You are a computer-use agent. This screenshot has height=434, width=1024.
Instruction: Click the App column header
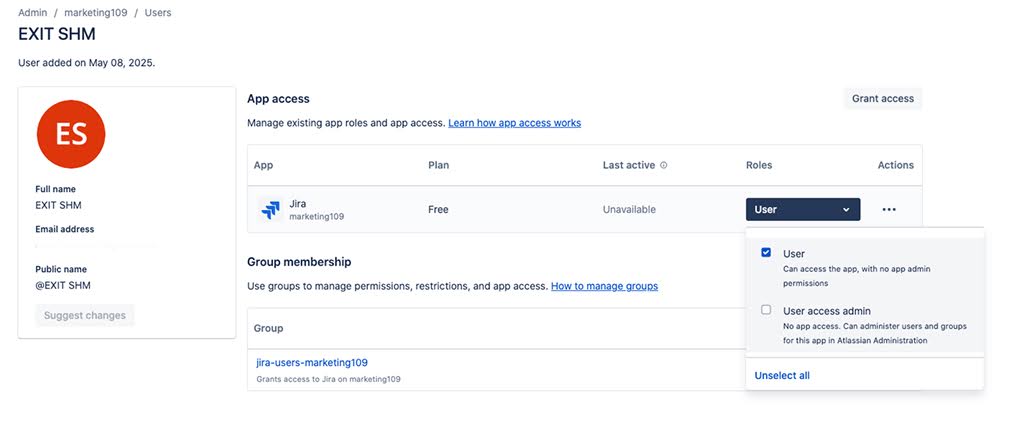point(263,165)
